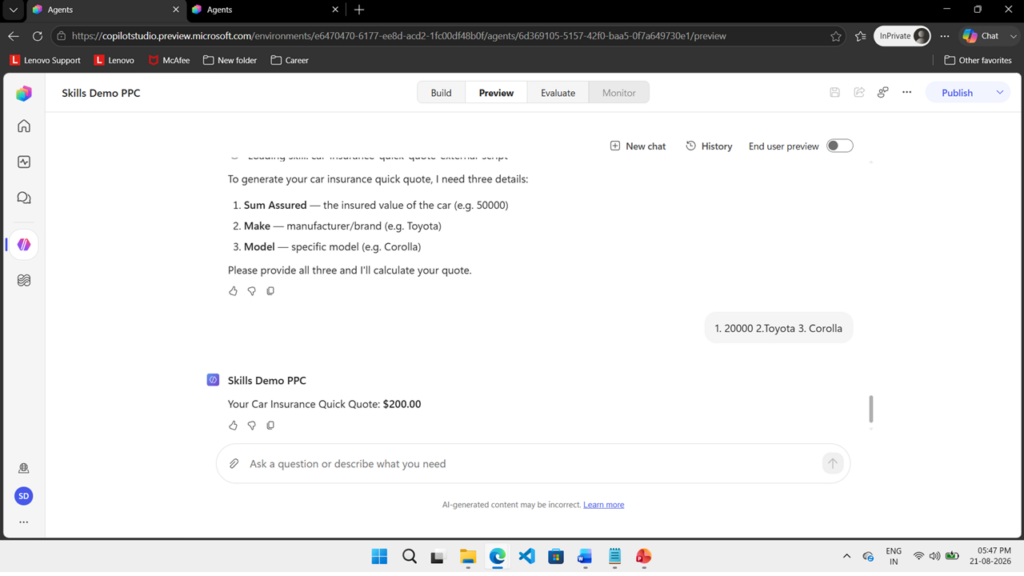This screenshot has width=1024, height=576.
Task: Expand the Publish dropdown arrow
Action: coord(1000,93)
